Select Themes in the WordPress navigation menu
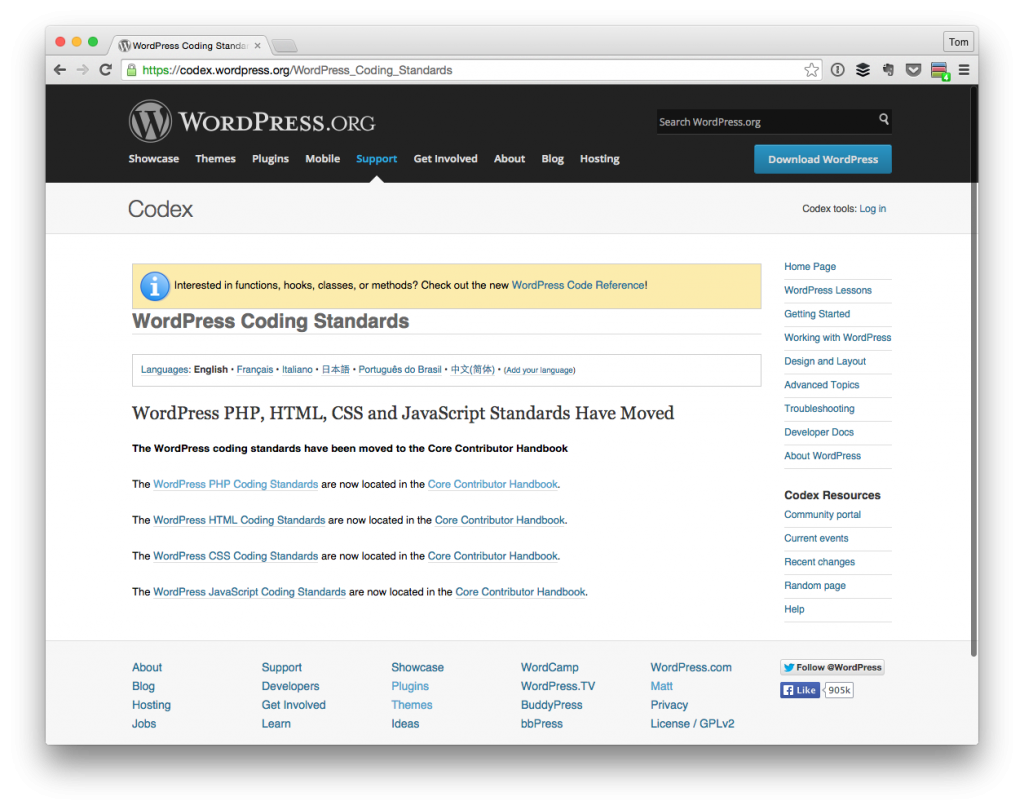 click(215, 158)
